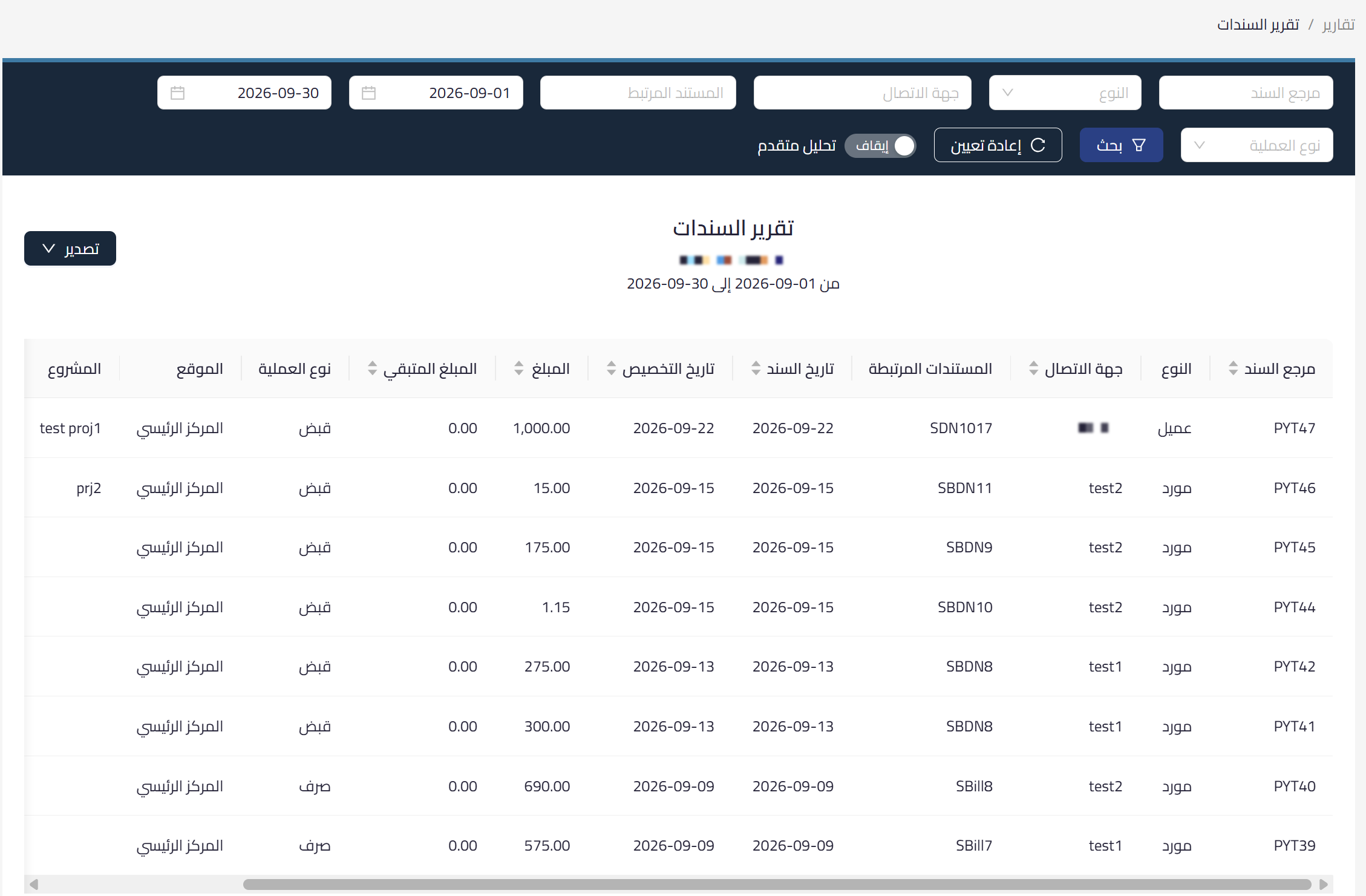Click PYT47 voucher reference cell
The image size is (1366, 896).
click(x=1294, y=428)
